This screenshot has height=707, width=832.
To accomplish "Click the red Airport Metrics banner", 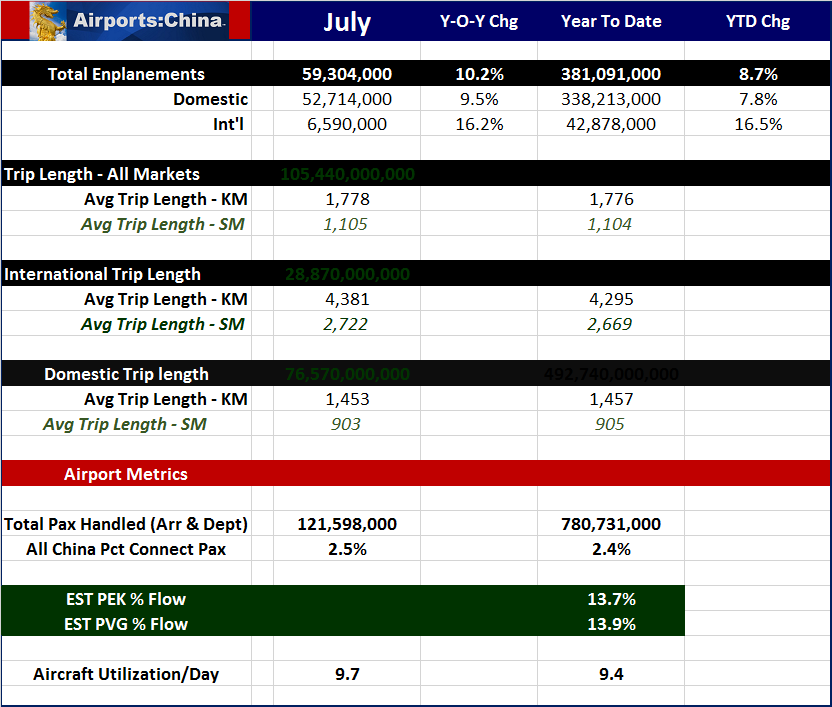I will coord(126,474).
